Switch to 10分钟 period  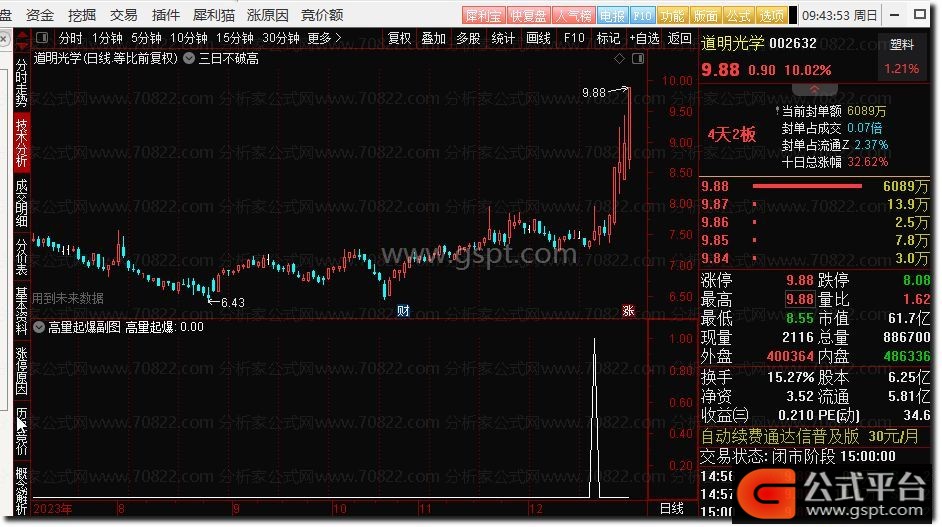pyautogui.click(x=189, y=38)
